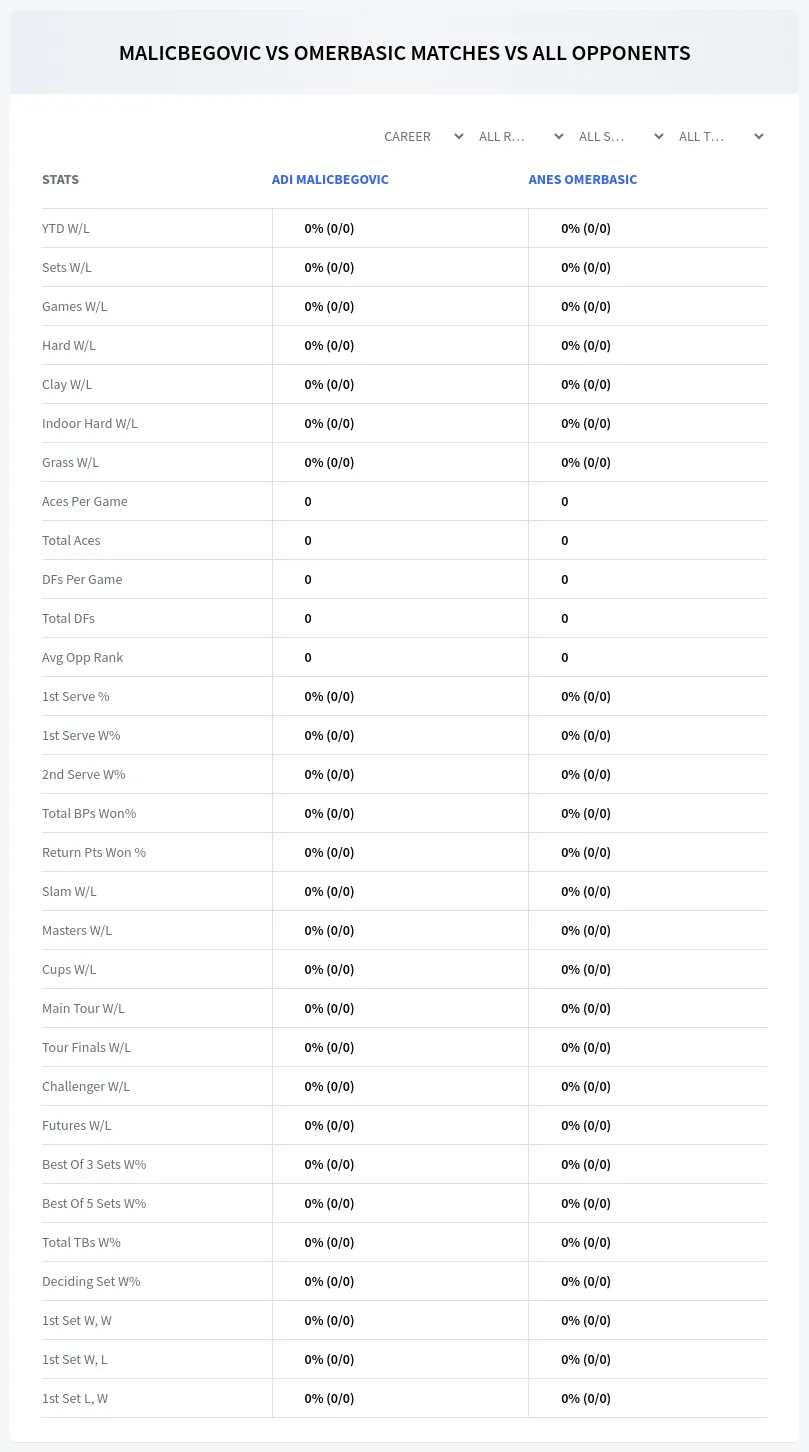Open Anes Omerbasic player profile link
809x1452 pixels.
[x=583, y=180]
